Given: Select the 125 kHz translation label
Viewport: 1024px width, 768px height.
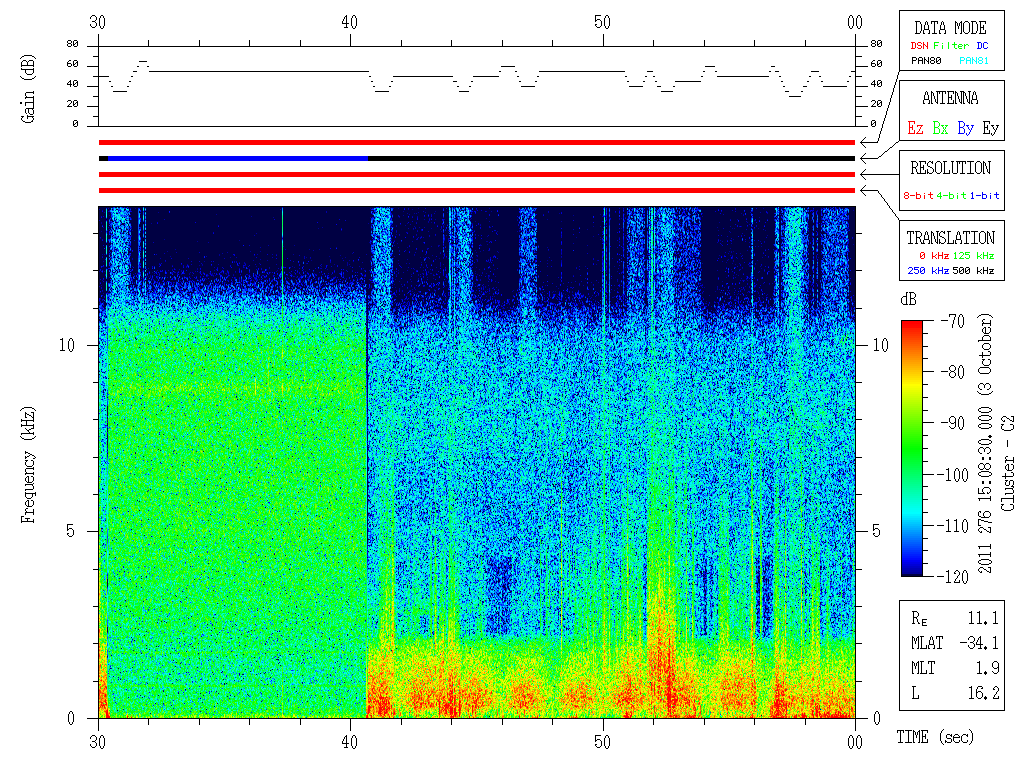Looking at the screenshot, I should [x=973, y=255].
